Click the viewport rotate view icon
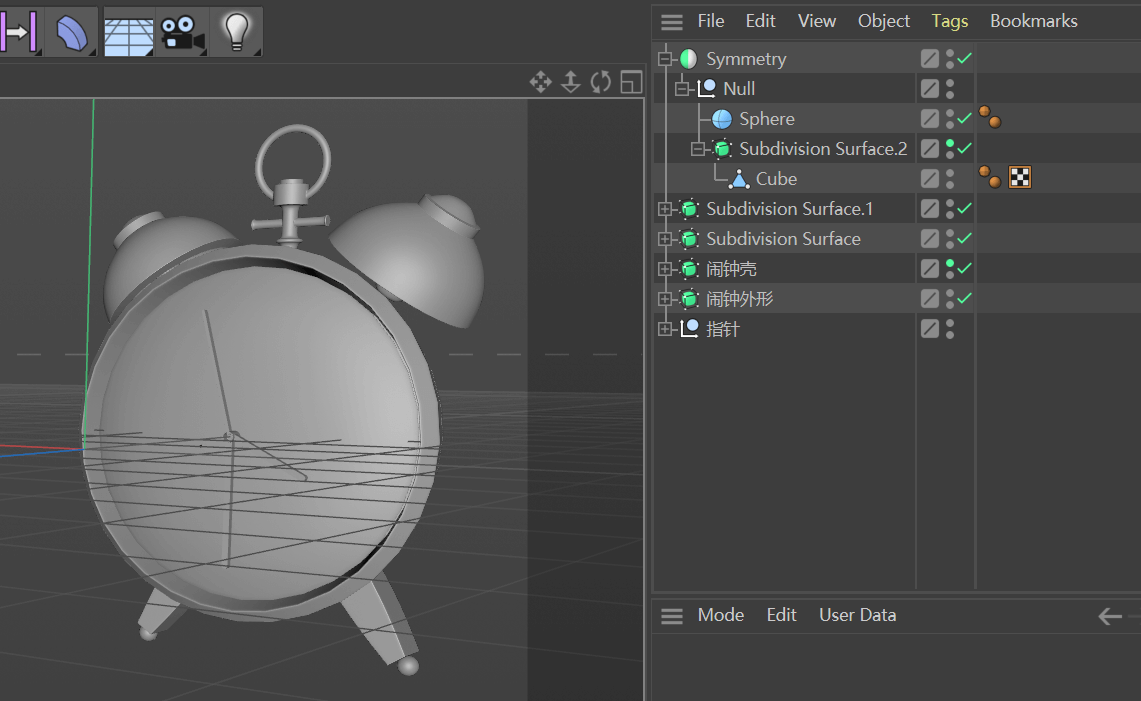Screen dimensions: 1141x701 600,82
